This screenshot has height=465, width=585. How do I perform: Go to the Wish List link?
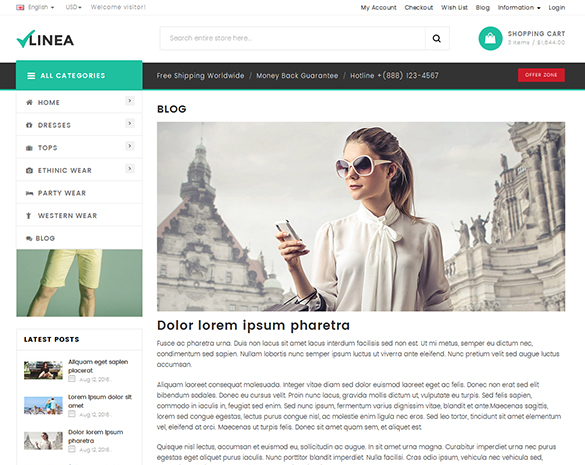click(x=454, y=7)
